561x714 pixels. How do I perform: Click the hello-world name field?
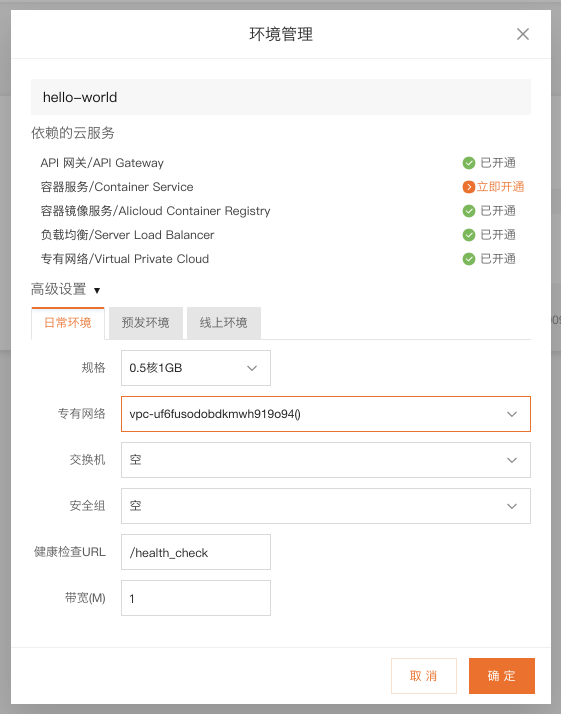tap(281, 97)
